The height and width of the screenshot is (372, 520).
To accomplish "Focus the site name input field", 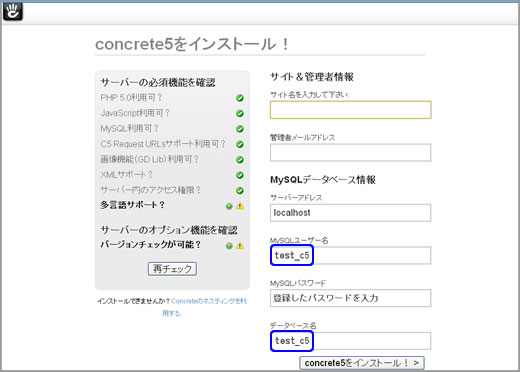I will (351, 110).
